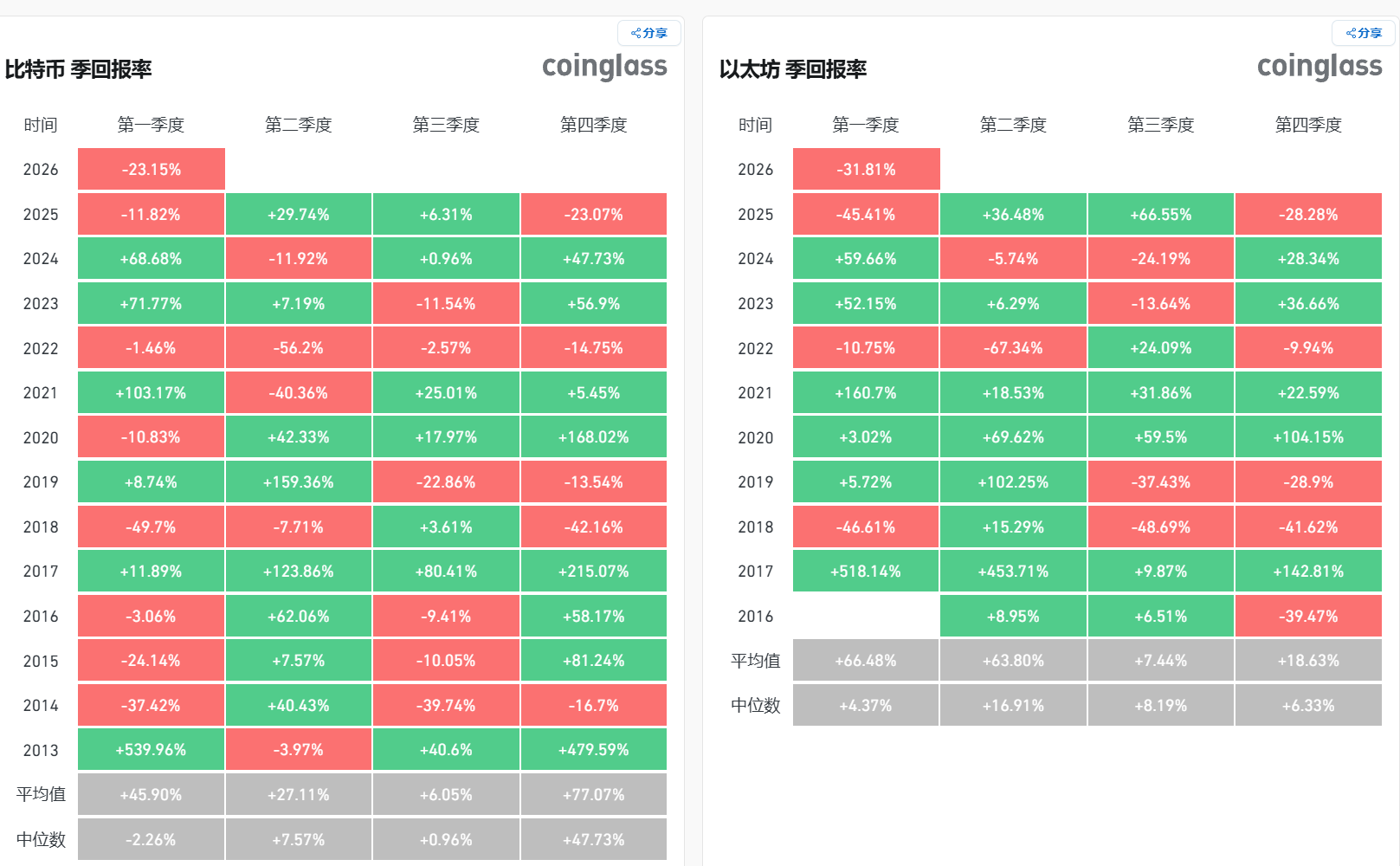Click share button on Bitcoin quarterly returns
The image size is (1400, 866).
649,33
